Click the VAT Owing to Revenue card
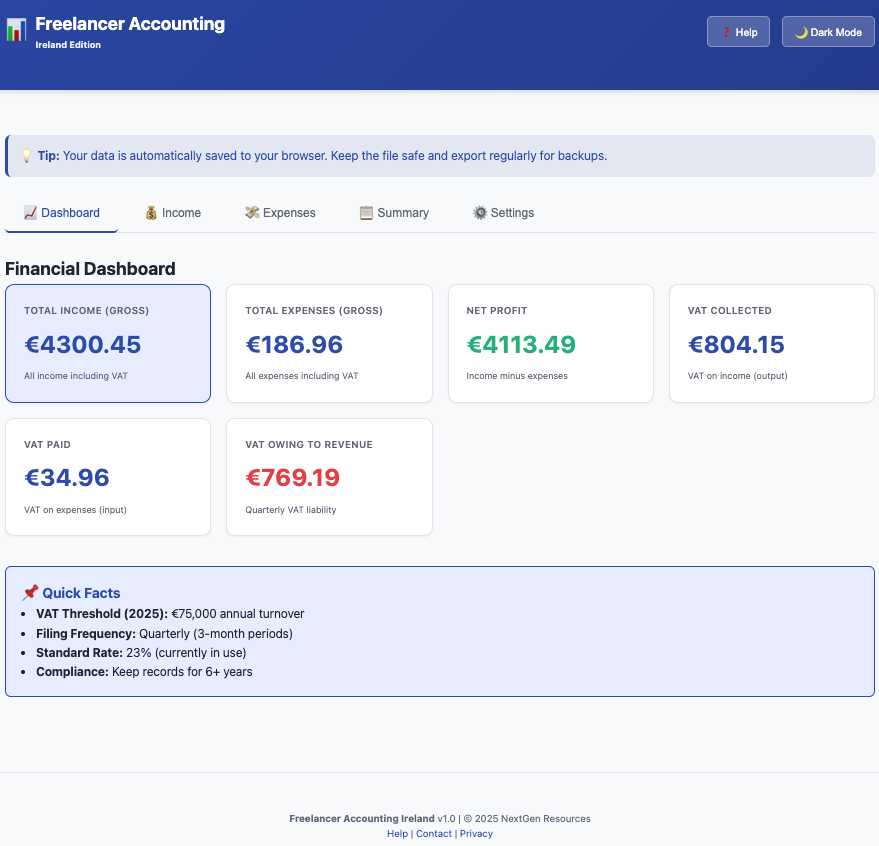Screen dimensions: 879x846 coord(330,477)
